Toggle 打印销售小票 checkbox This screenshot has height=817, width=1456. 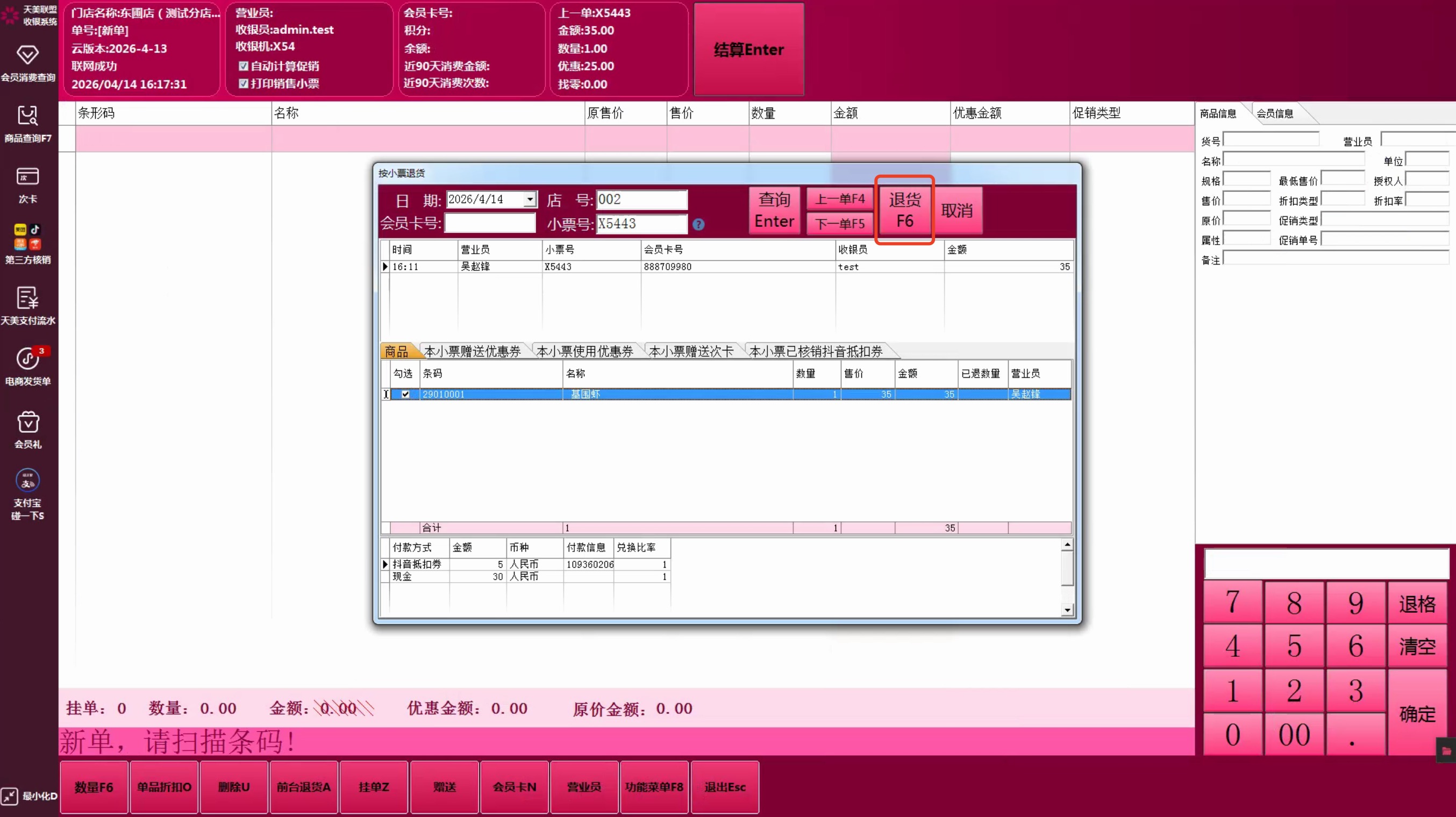pyautogui.click(x=244, y=84)
